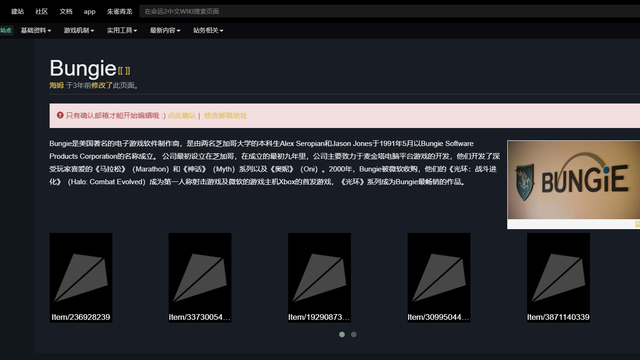Go to 文档 in the top bar
Viewport: 640px width, 360px height.
click(x=66, y=11)
